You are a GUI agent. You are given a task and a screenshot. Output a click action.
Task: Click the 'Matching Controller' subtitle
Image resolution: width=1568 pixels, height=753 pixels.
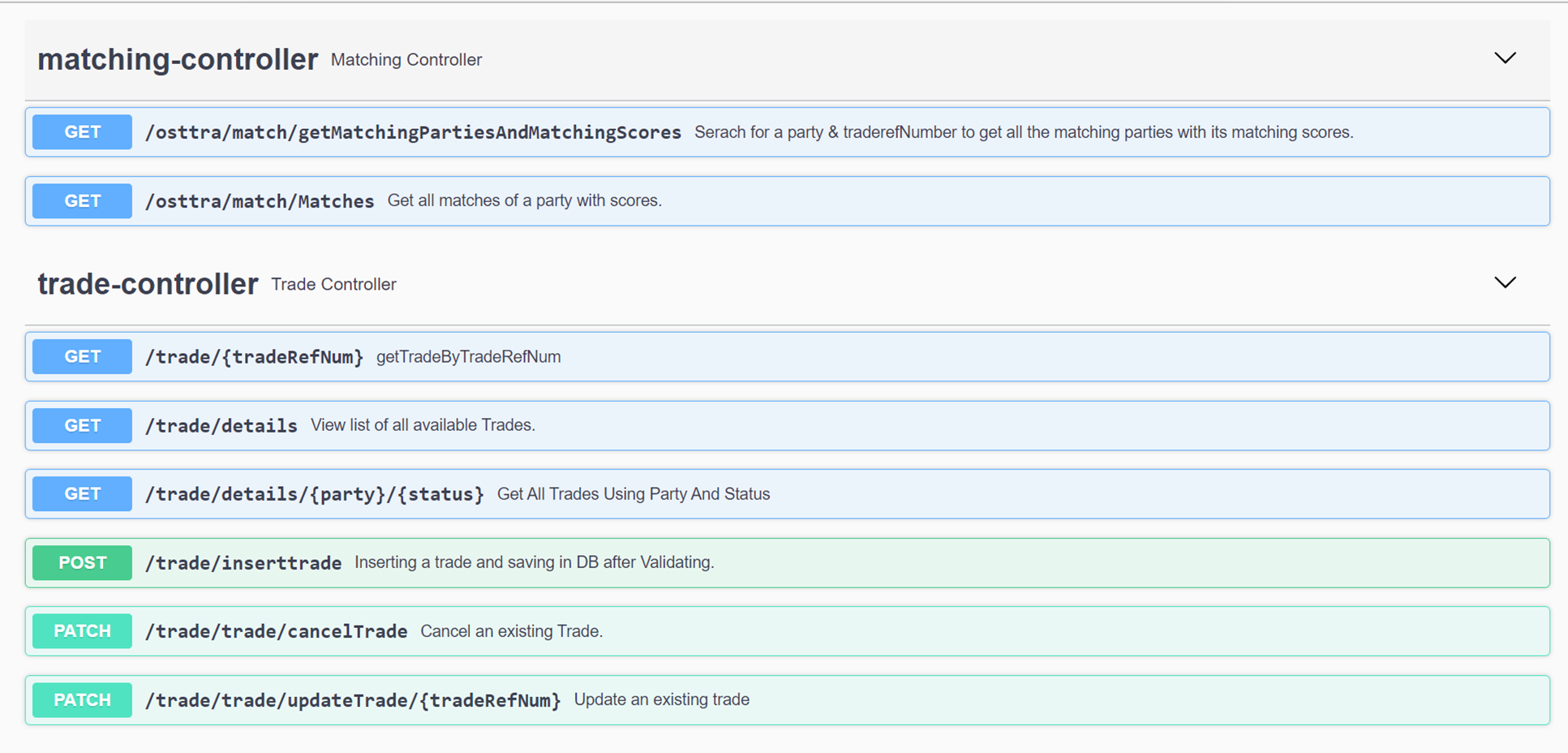click(x=406, y=60)
